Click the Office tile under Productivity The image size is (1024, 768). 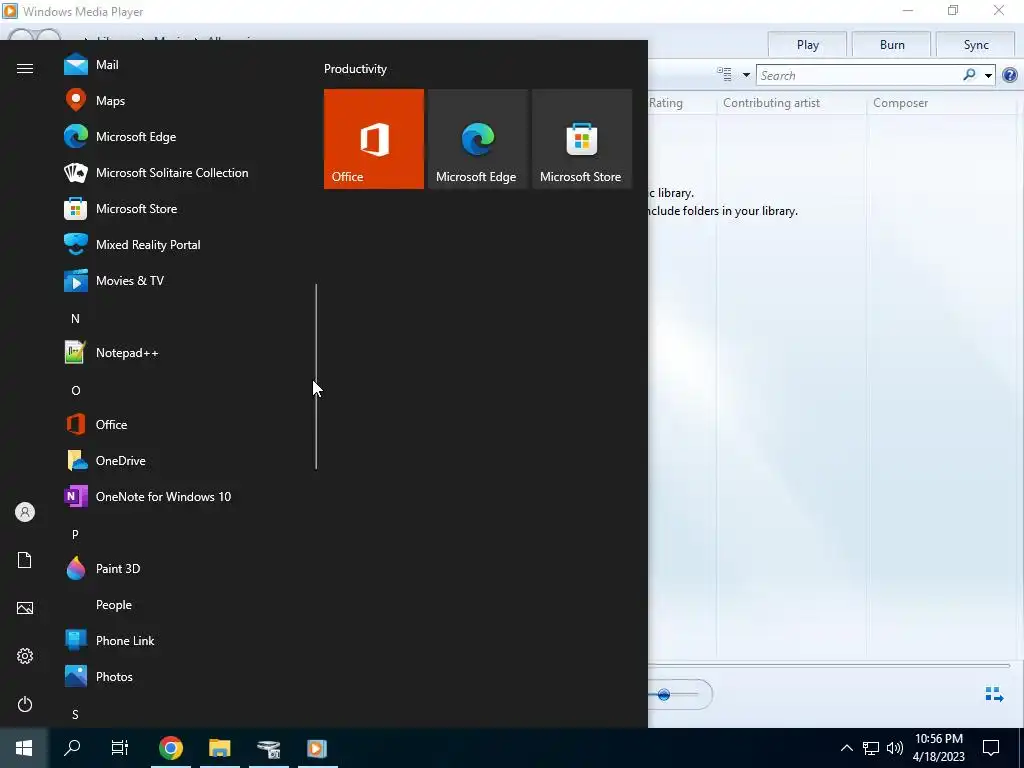coord(374,139)
